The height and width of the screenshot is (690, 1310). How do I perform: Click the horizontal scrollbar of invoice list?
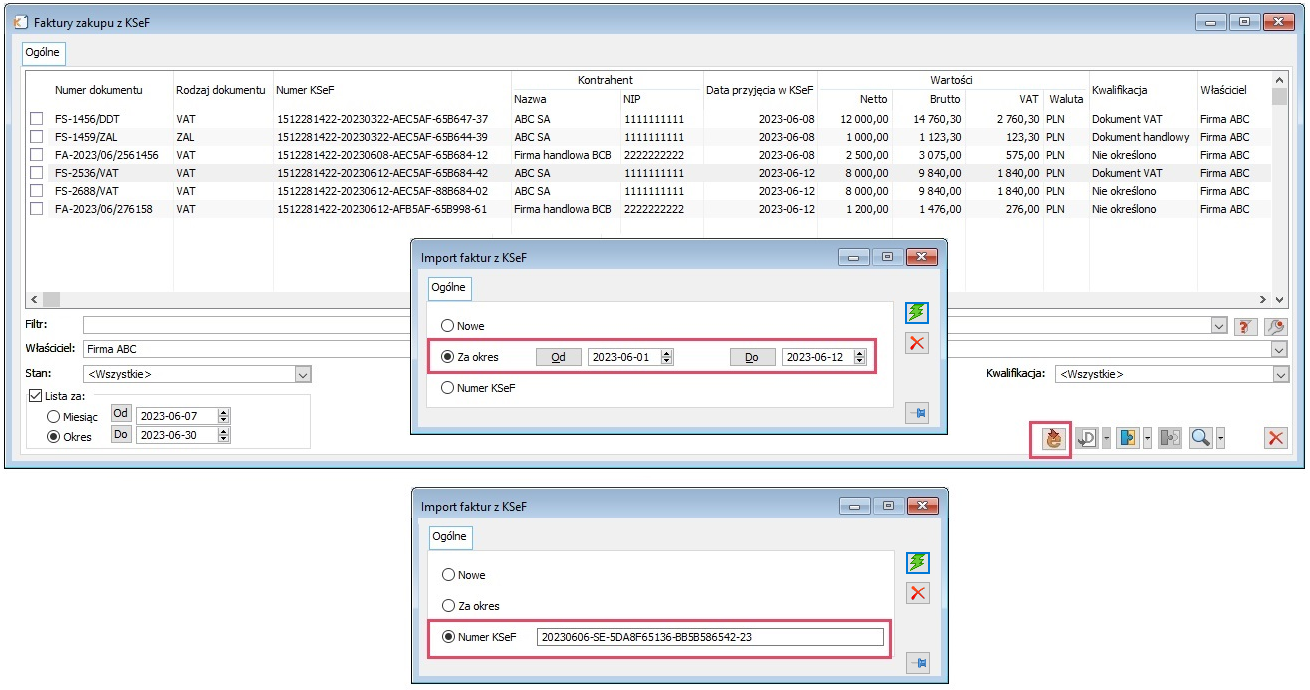click(648, 299)
